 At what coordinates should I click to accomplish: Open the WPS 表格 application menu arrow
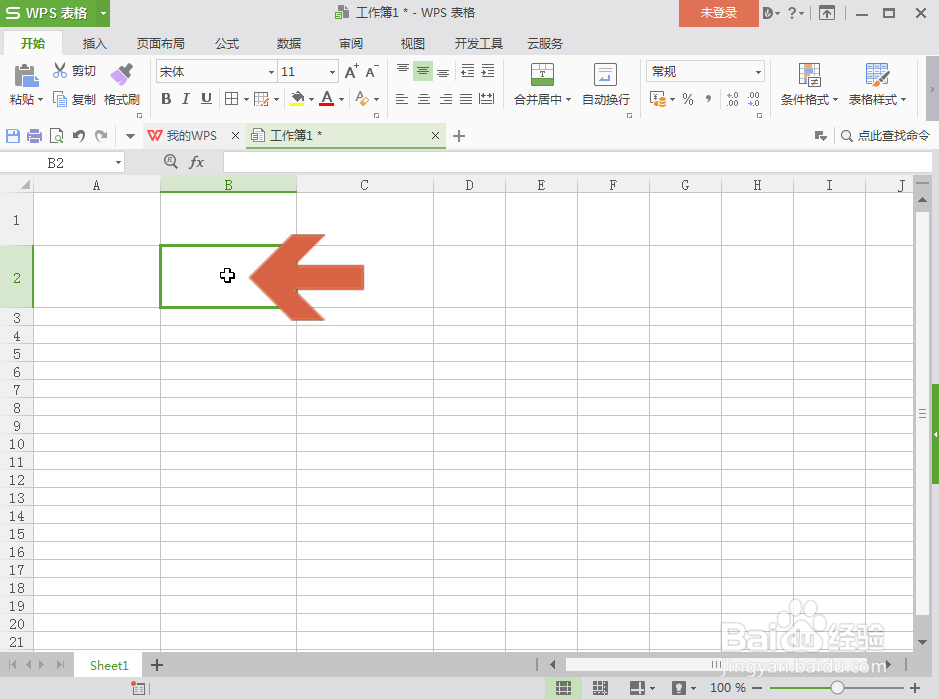click(103, 13)
